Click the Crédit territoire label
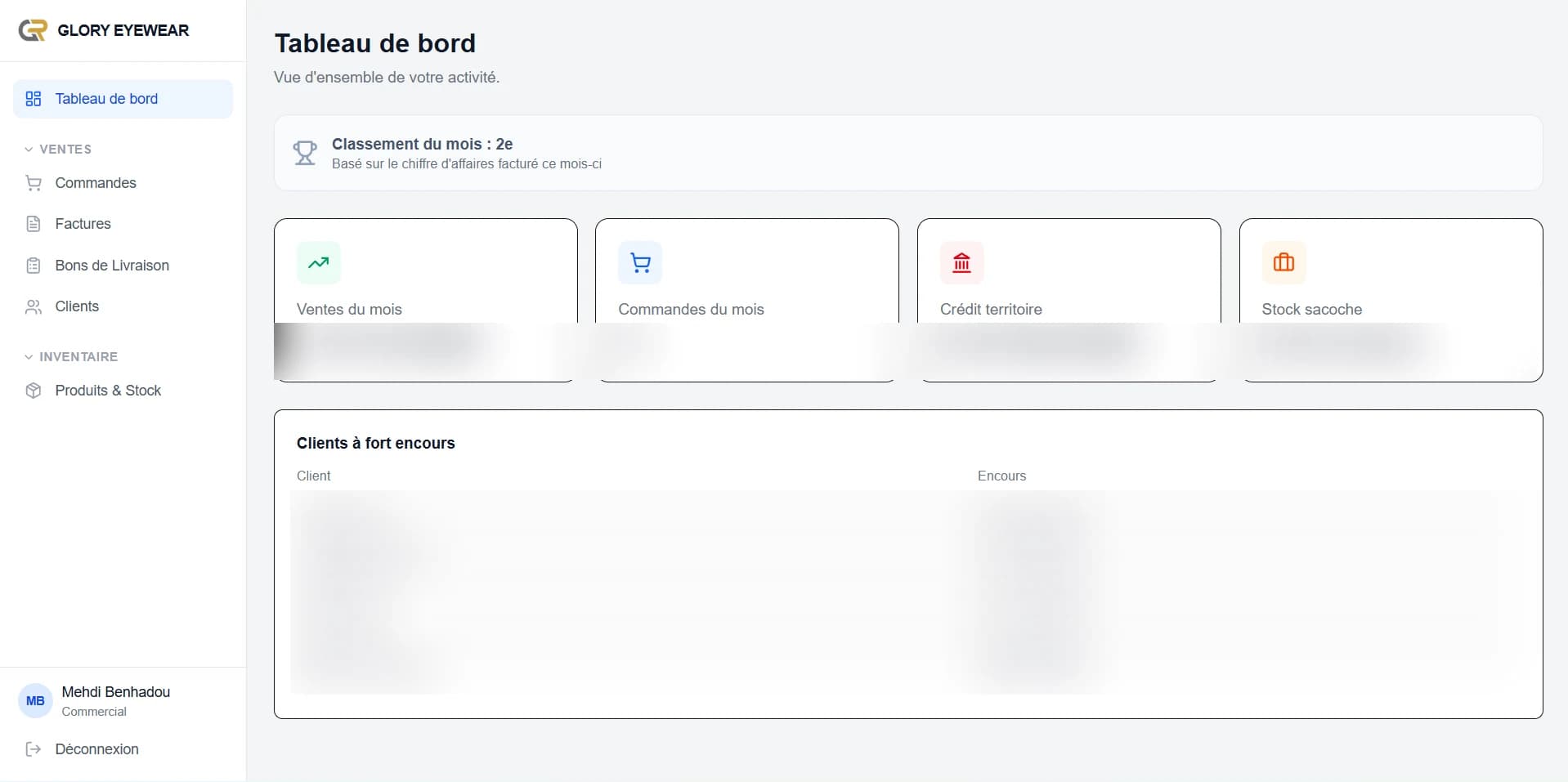 (991, 310)
